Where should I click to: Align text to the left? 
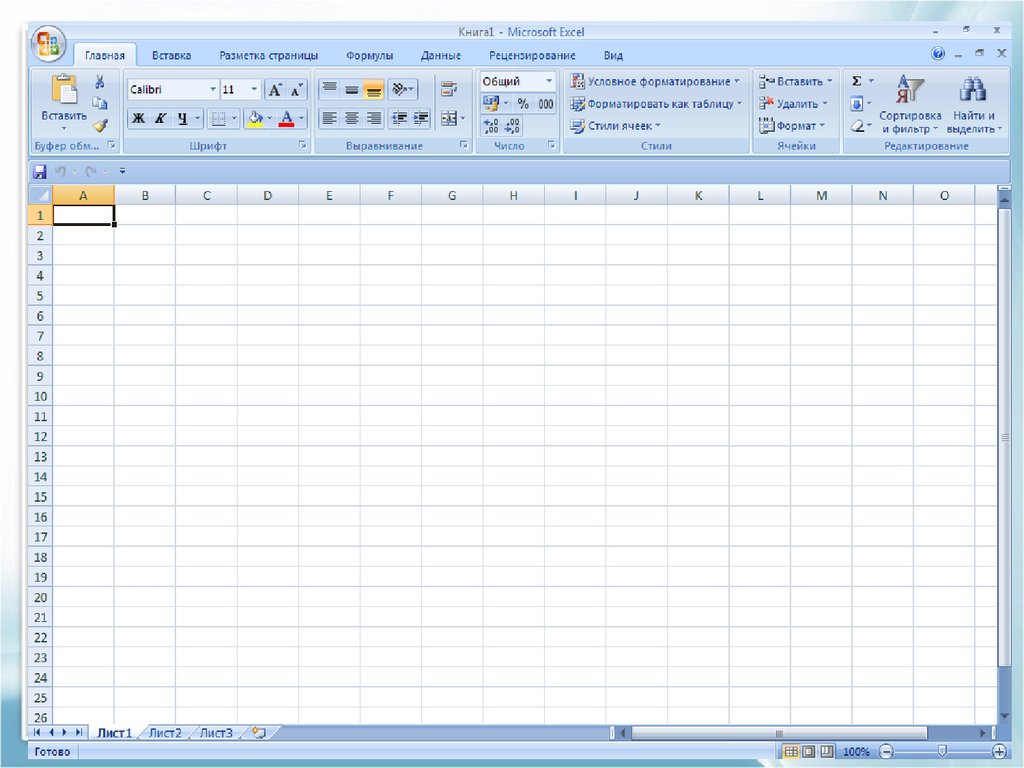coord(330,118)
